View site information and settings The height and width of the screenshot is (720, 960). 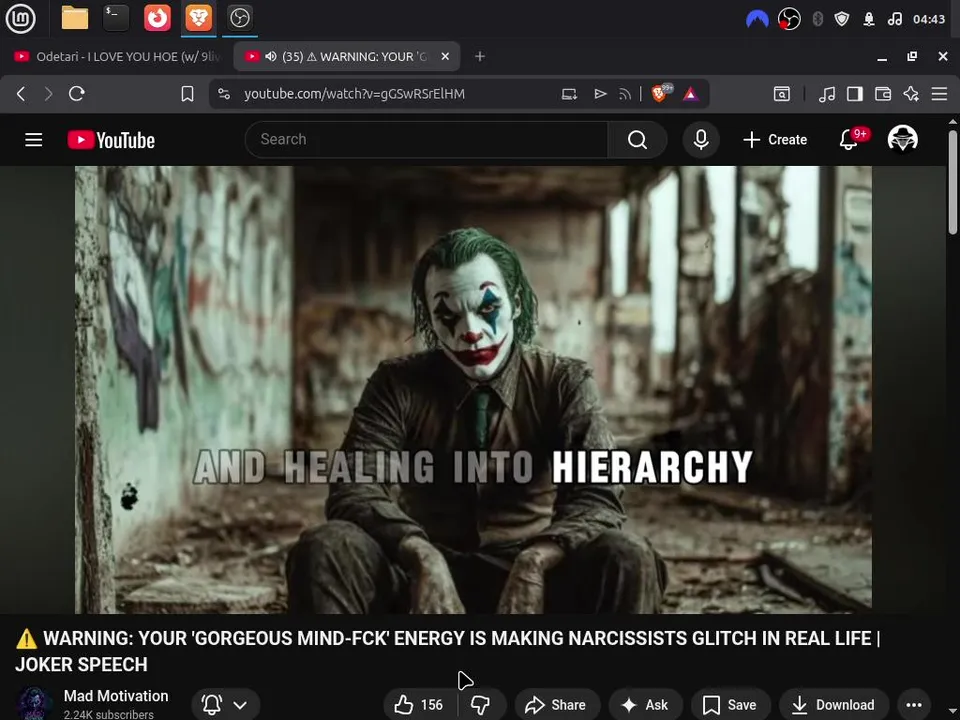(x=224, y=94)
